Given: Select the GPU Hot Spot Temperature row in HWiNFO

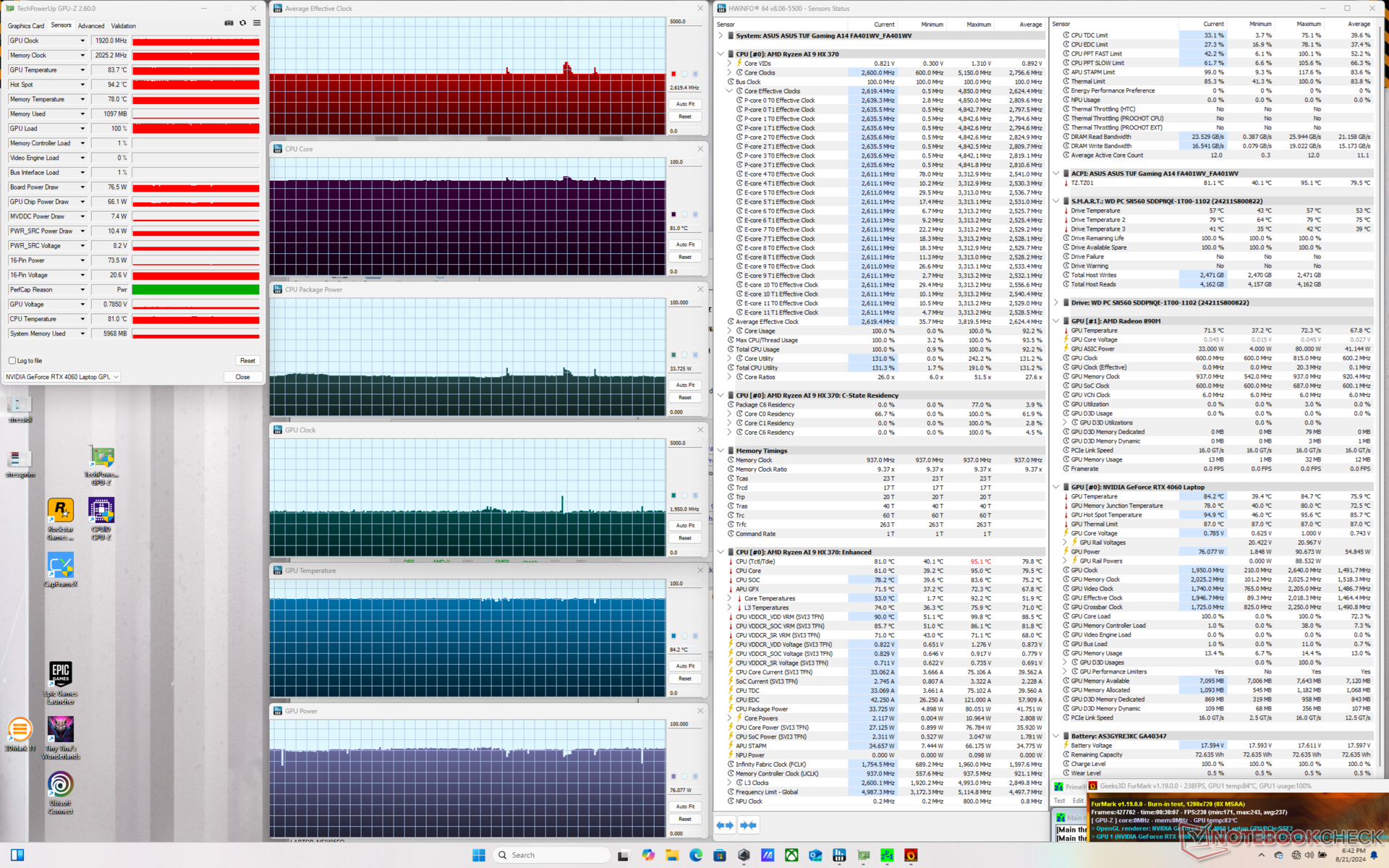Looking at the screenshot, I should point(1218,515).
